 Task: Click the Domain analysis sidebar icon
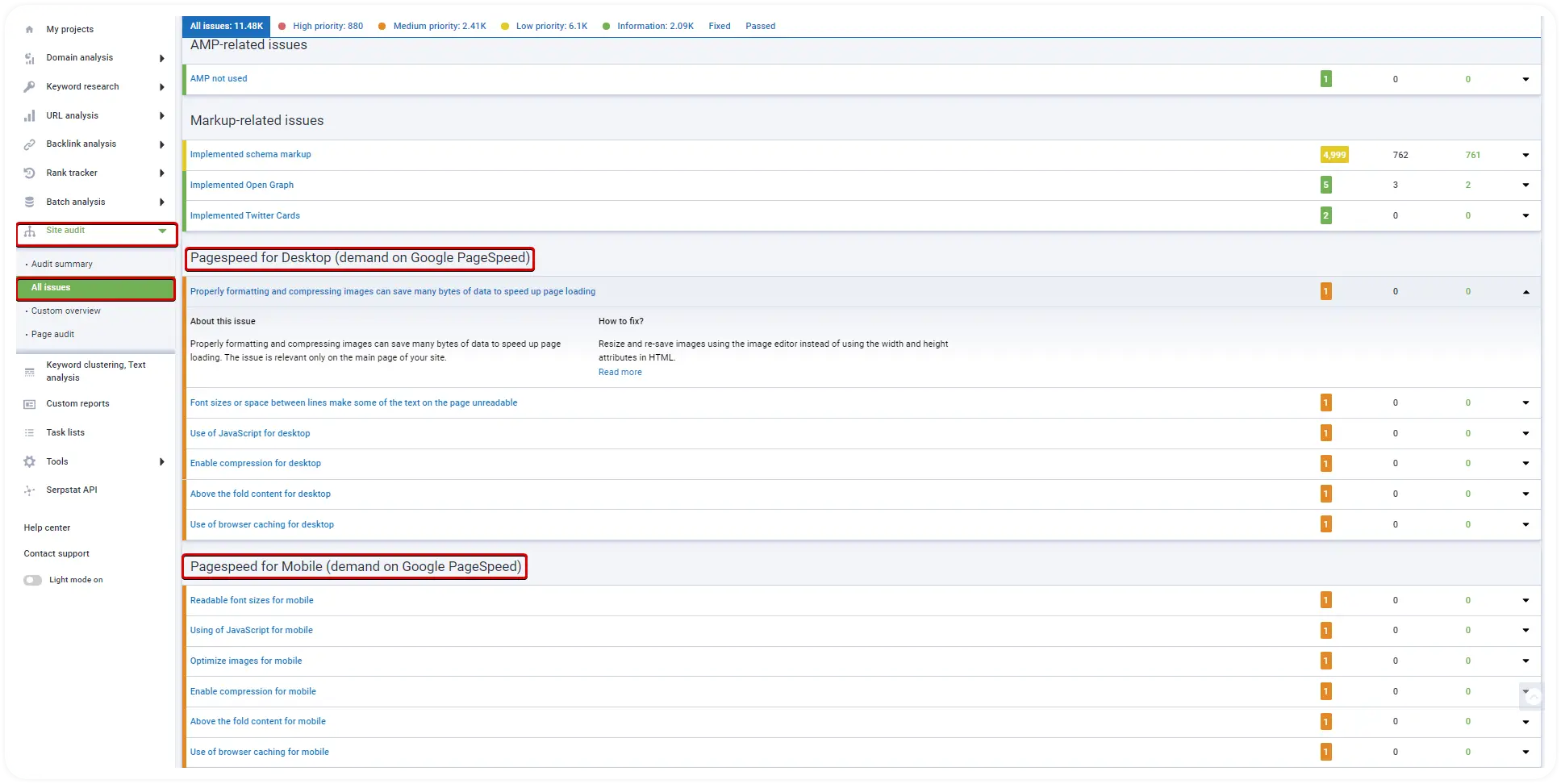coord(30,58)
